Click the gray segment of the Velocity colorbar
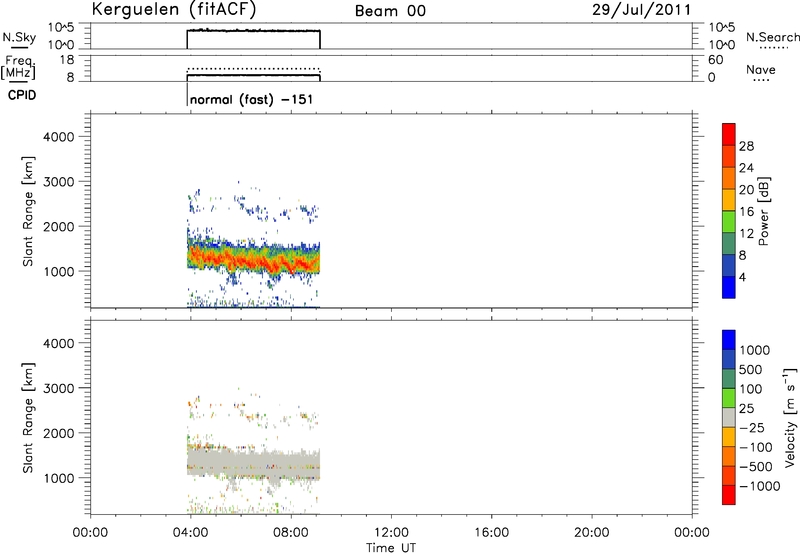The image size is (800, 554). coord(729,417)
